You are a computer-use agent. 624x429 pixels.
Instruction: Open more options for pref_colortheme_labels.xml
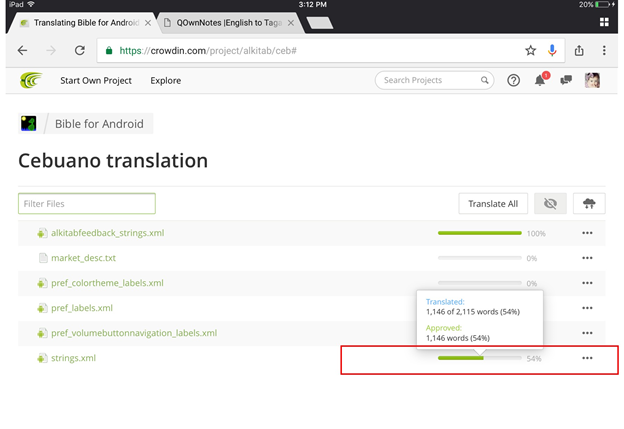(587, 283)
